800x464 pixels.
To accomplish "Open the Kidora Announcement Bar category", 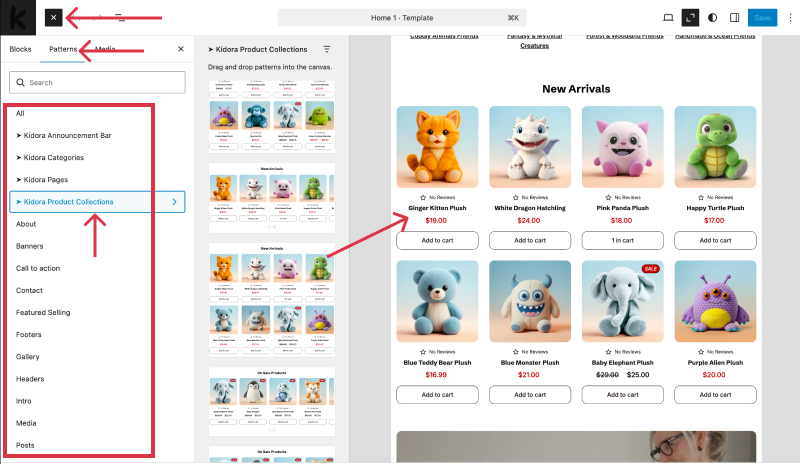I will pos(64,135).
